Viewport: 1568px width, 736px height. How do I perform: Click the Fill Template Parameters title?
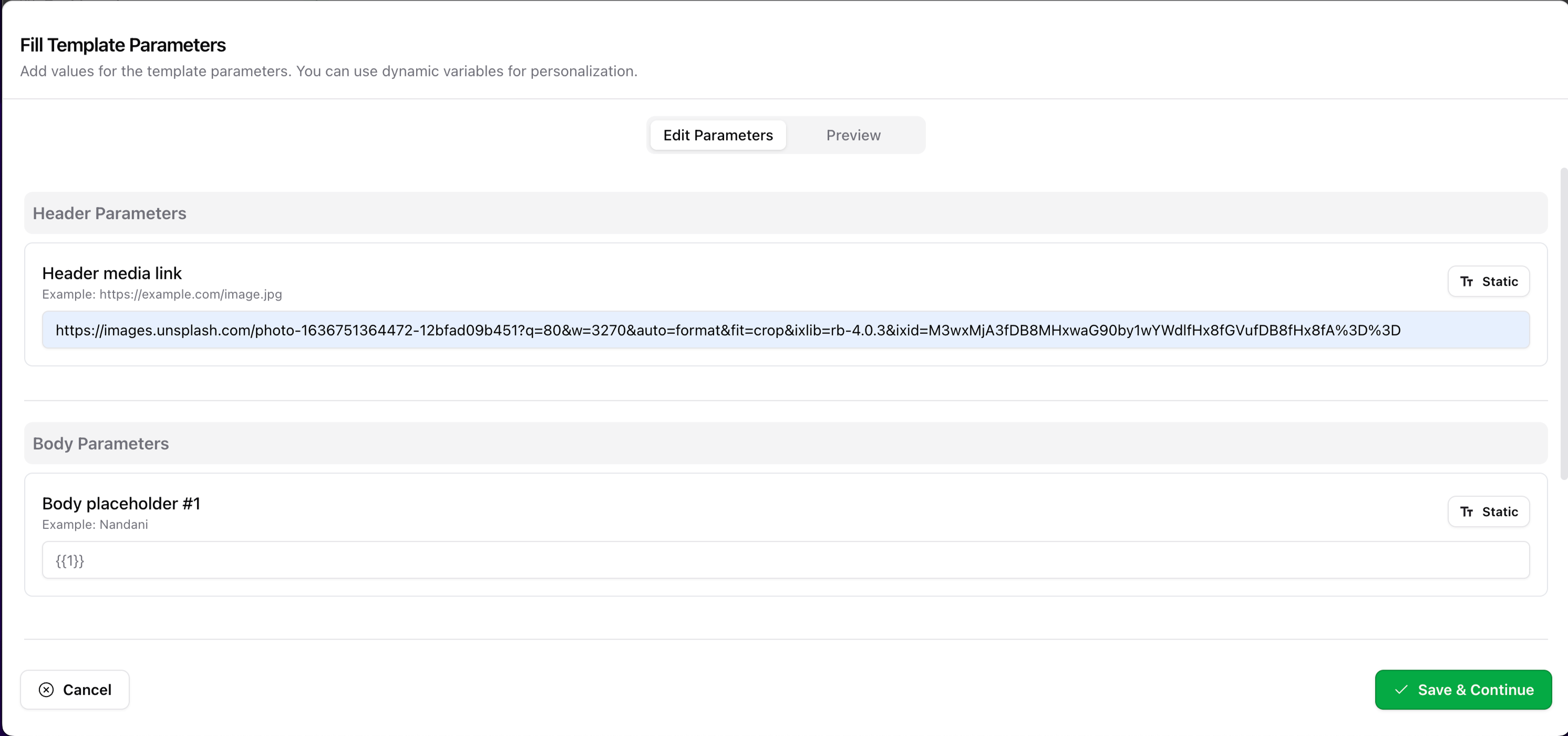[x=123, y=45]
